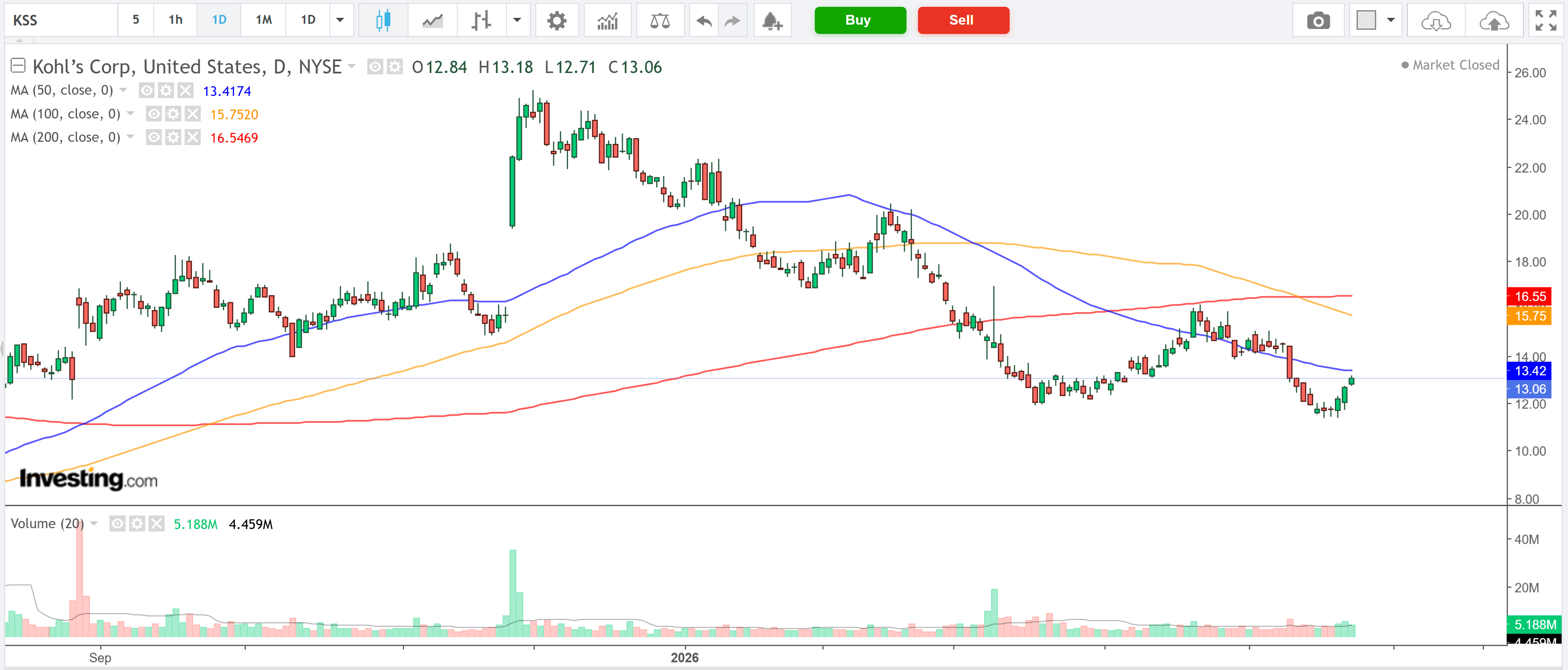Select the second 1D interval option

click(308, 20)
